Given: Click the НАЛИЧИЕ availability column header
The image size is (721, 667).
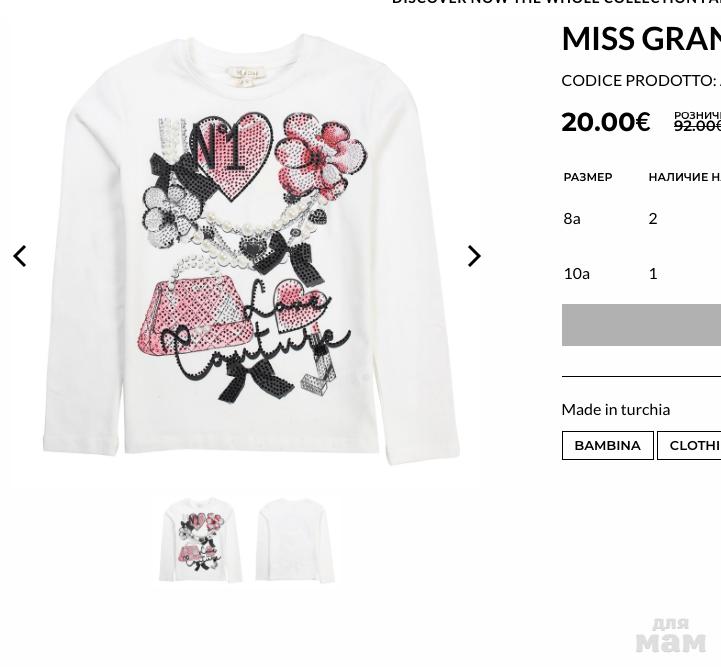Looking at the screenshot, I should click(x=685, y=177).
